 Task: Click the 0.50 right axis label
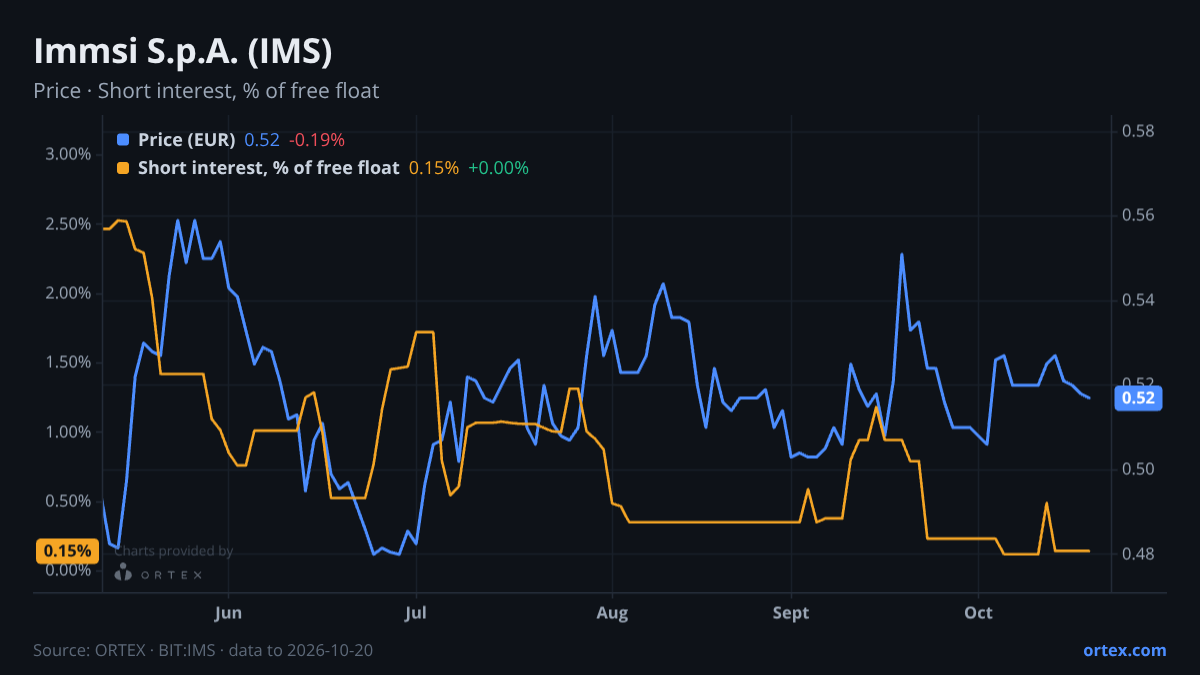pos(1138,469)
